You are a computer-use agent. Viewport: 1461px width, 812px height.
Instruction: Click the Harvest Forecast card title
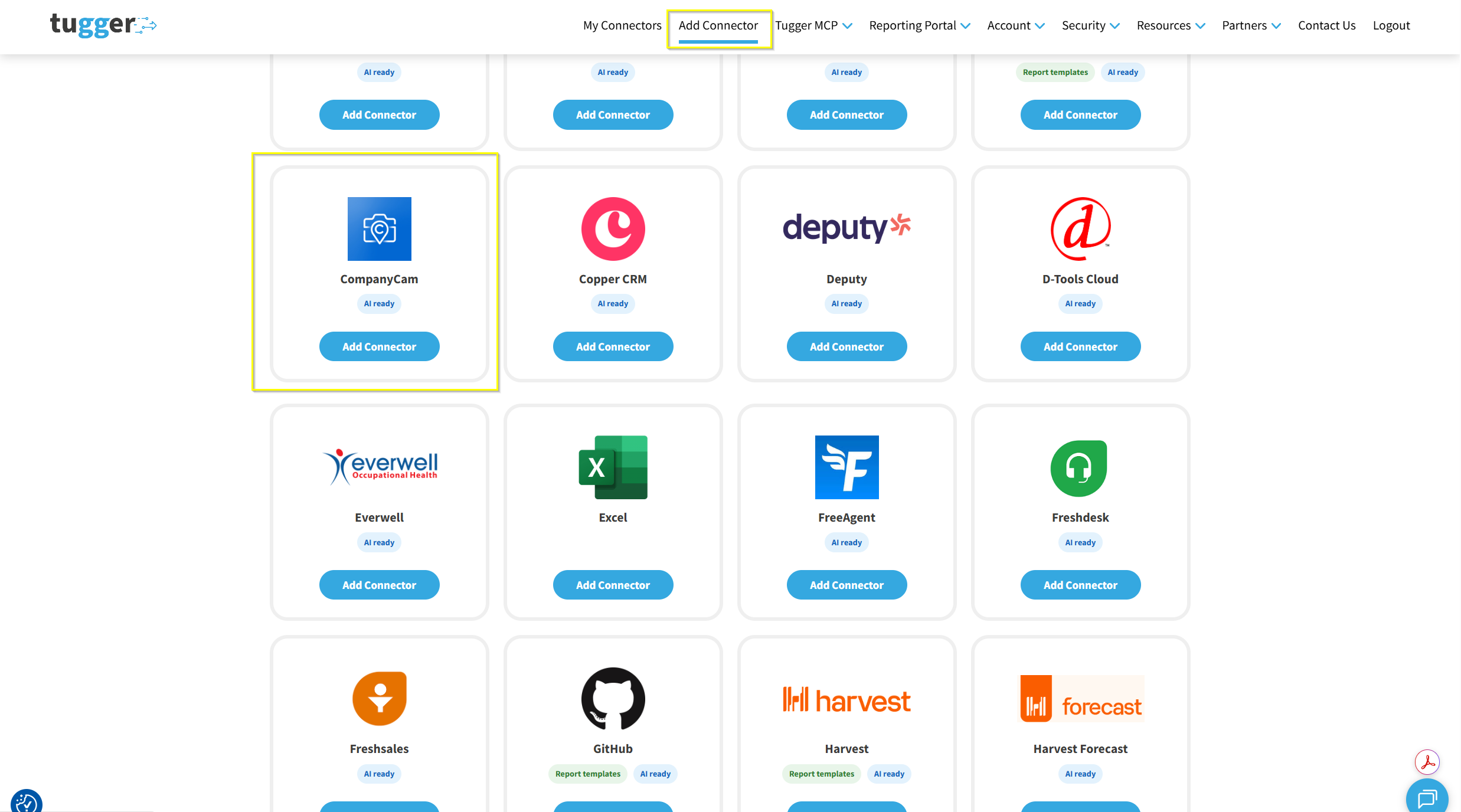pos(1080,749)
